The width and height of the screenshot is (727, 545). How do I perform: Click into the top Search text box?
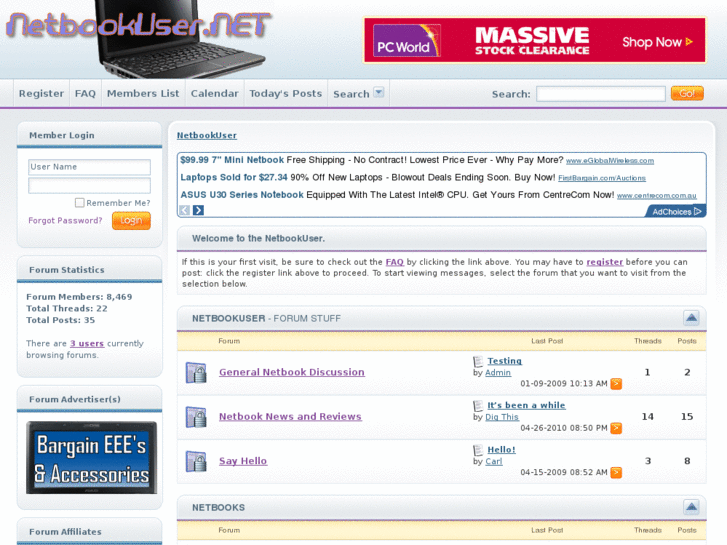(x=601, y=94)
